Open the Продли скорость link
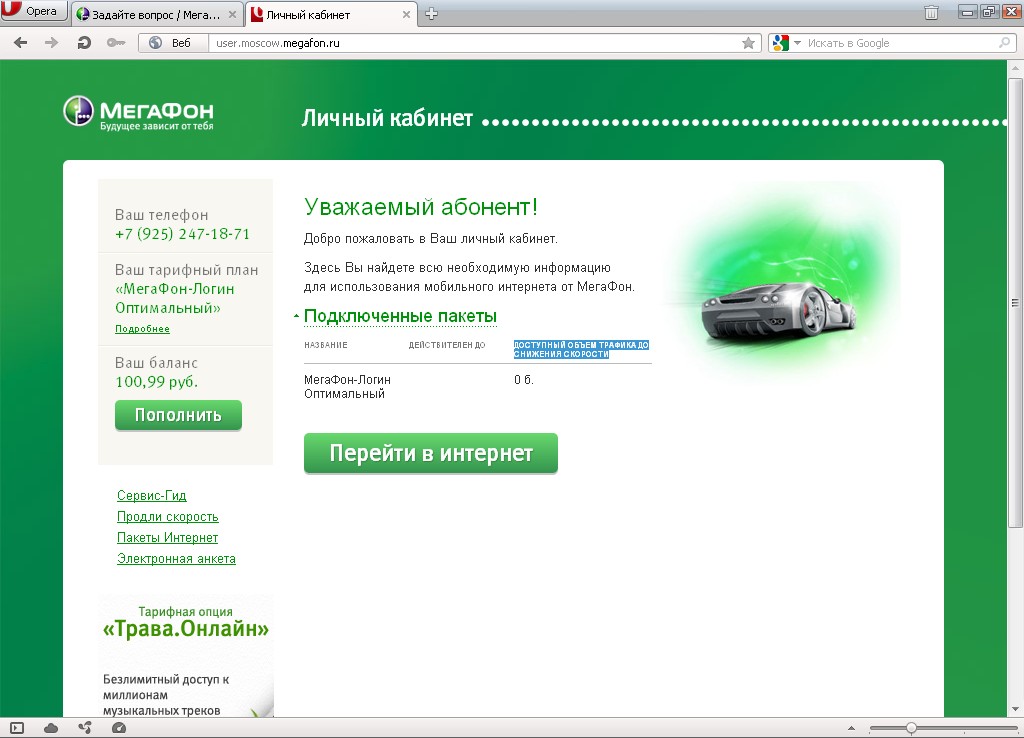This screenshot has width=1024, height=738. pyautogui.click(x=168, y=517)
